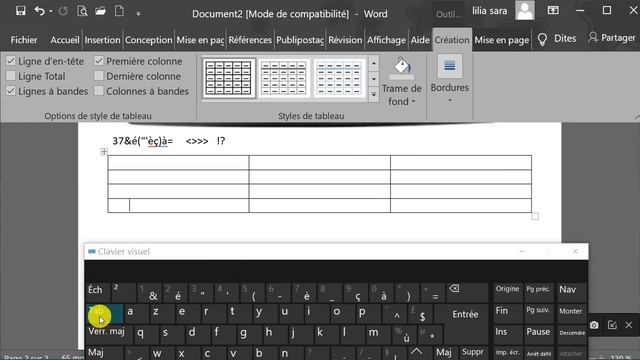The height and width of the screenshot is (360, 640).
Task: Click the camera screenshot icon
Action: [x=594, y=325]
